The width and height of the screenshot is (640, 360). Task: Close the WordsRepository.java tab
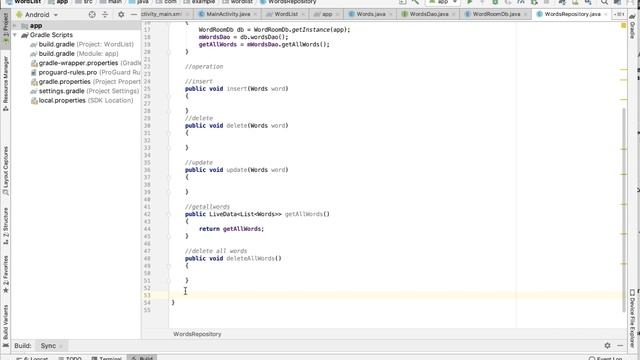click(605, 14)
